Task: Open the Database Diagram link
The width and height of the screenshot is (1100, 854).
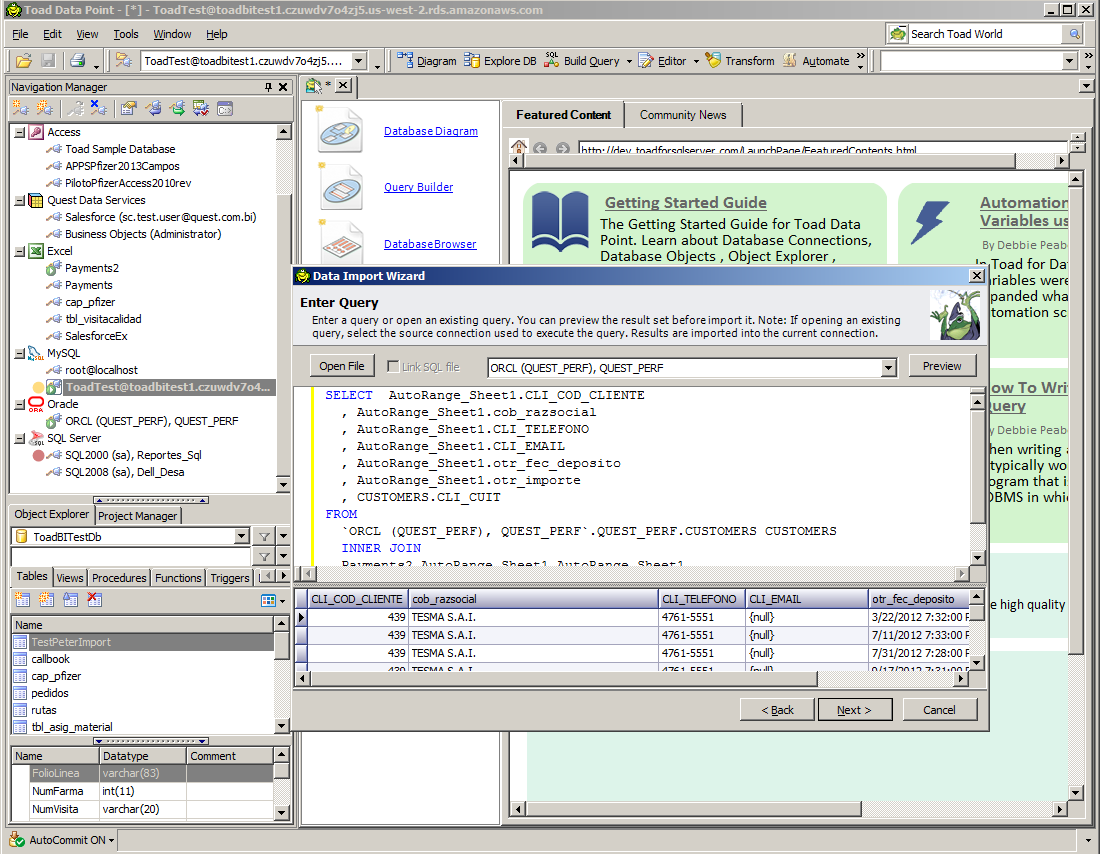Action: point(431,131)
